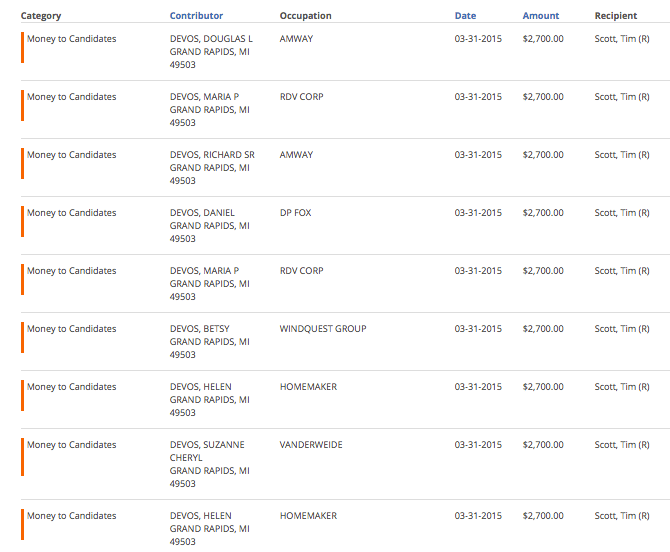The height and width of the screenshot is (552, 670).
Task: Open recipient Scott, Tim in Betsy row
Action: coord(621,329)
